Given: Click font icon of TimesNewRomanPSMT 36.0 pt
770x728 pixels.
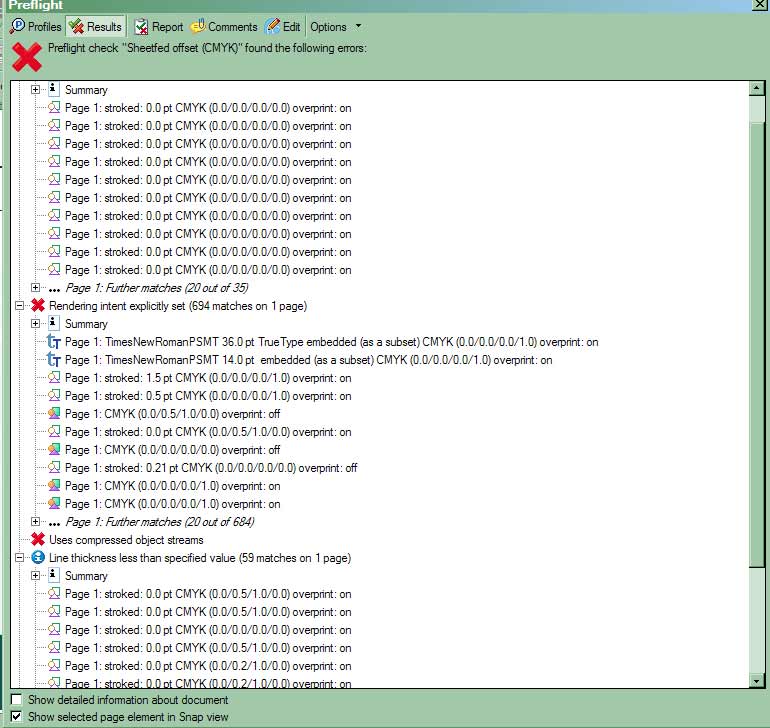Looking at the screenshot, I should (x=54, y=341).
